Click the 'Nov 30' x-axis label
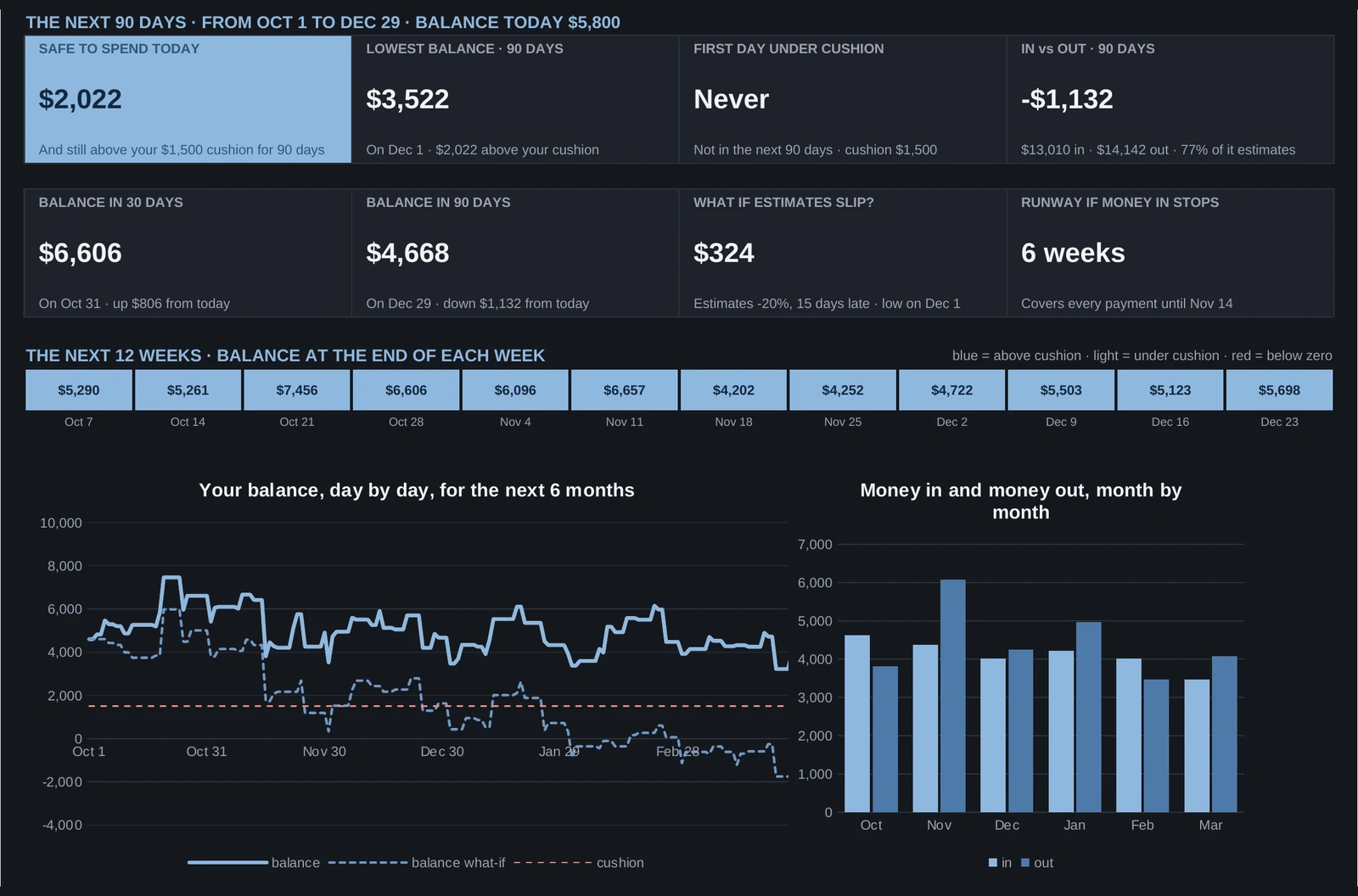Viewport: 1358px width, 896px height. coord(324,752)
